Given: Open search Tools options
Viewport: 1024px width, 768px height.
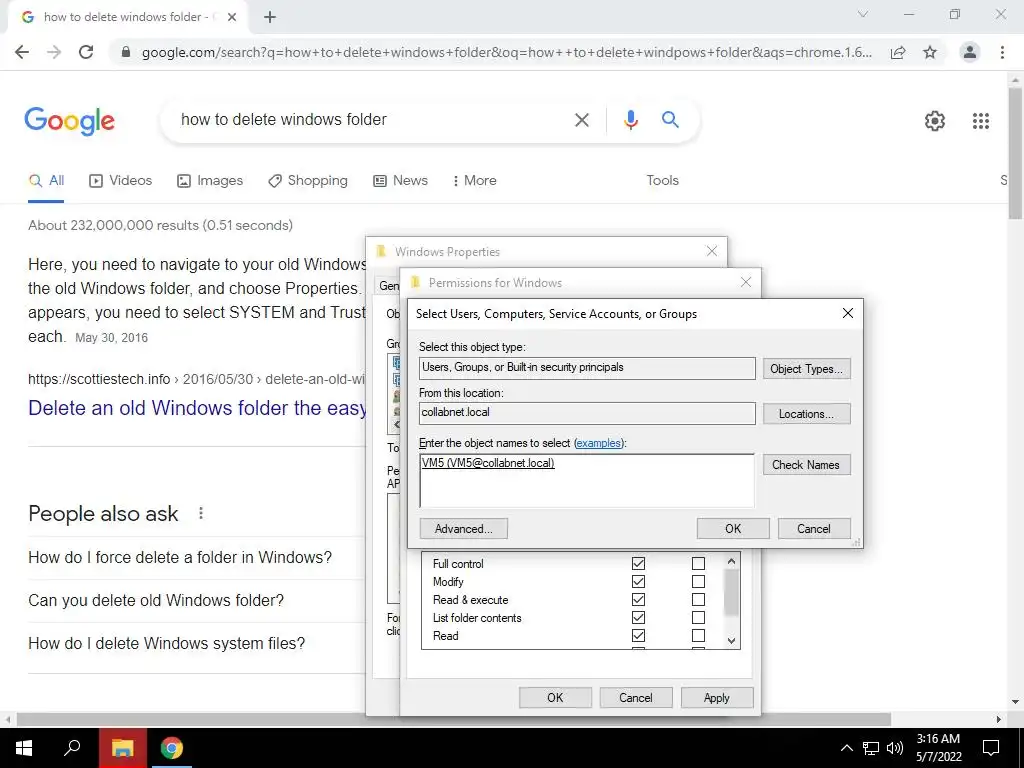Looking at the screenshot, I should (x=662, y=181).
